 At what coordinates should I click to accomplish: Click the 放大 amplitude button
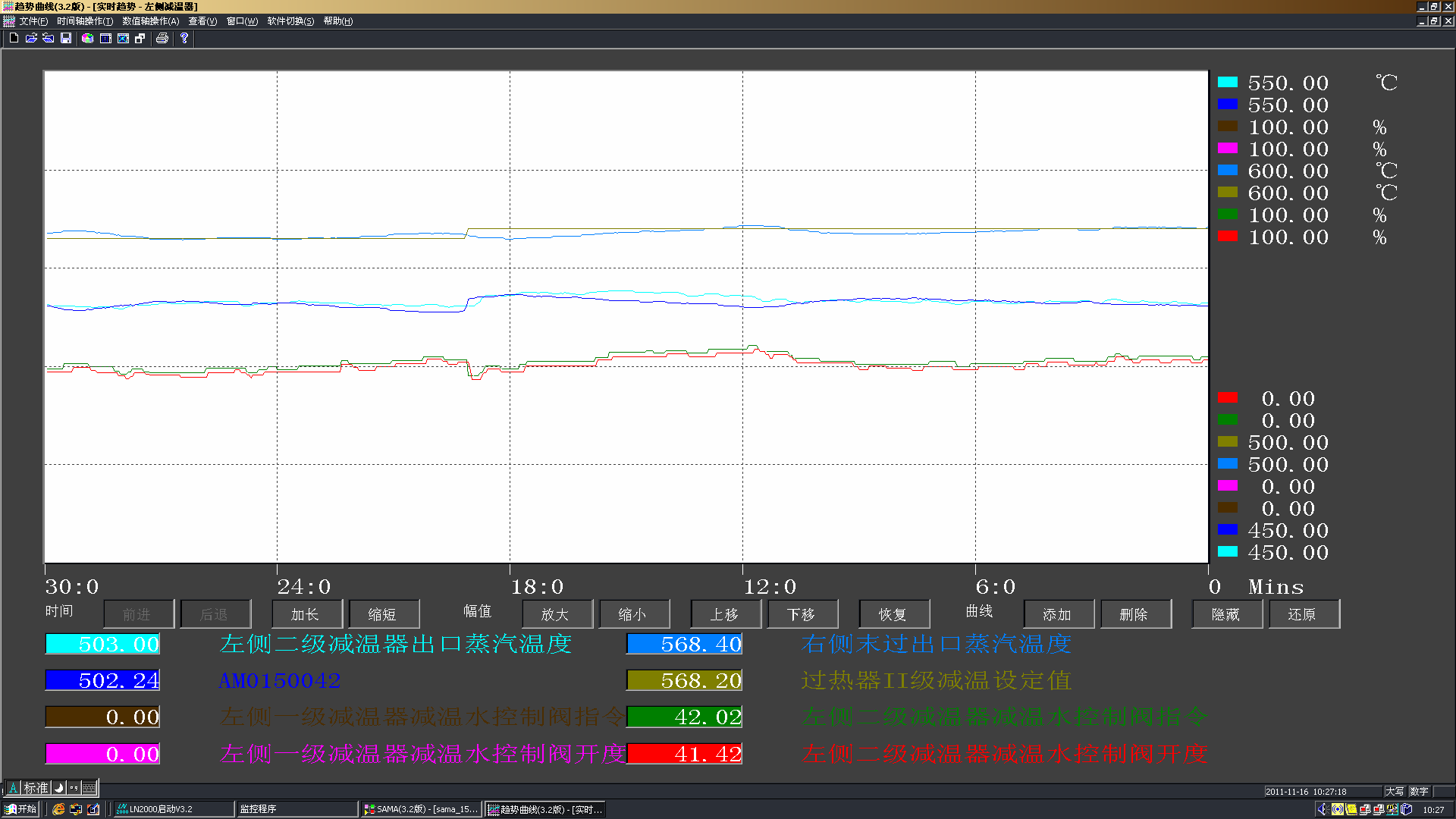point(557,614)
